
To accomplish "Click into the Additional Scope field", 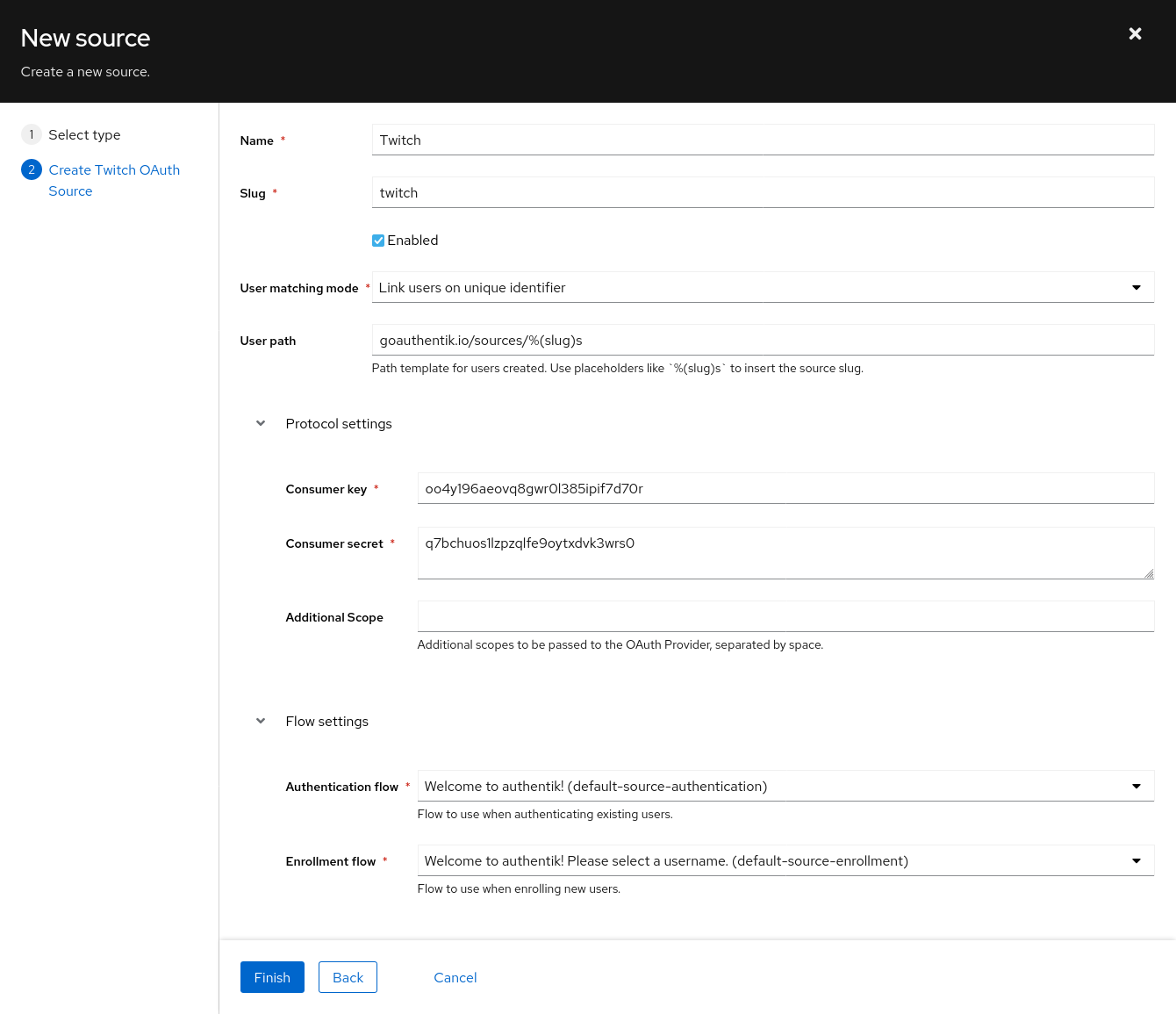I will tap(785, 616).
